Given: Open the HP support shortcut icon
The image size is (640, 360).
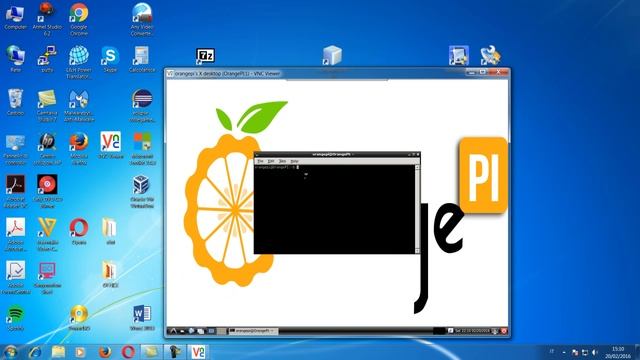Looking at the screenshot, I should (x=47, y=149).
